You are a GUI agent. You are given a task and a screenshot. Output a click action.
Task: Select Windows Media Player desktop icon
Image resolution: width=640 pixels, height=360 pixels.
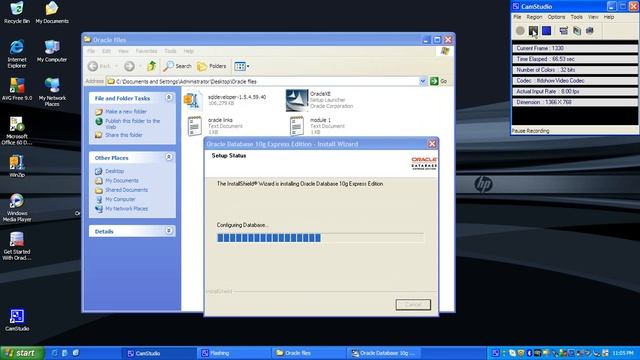point(17,207)
